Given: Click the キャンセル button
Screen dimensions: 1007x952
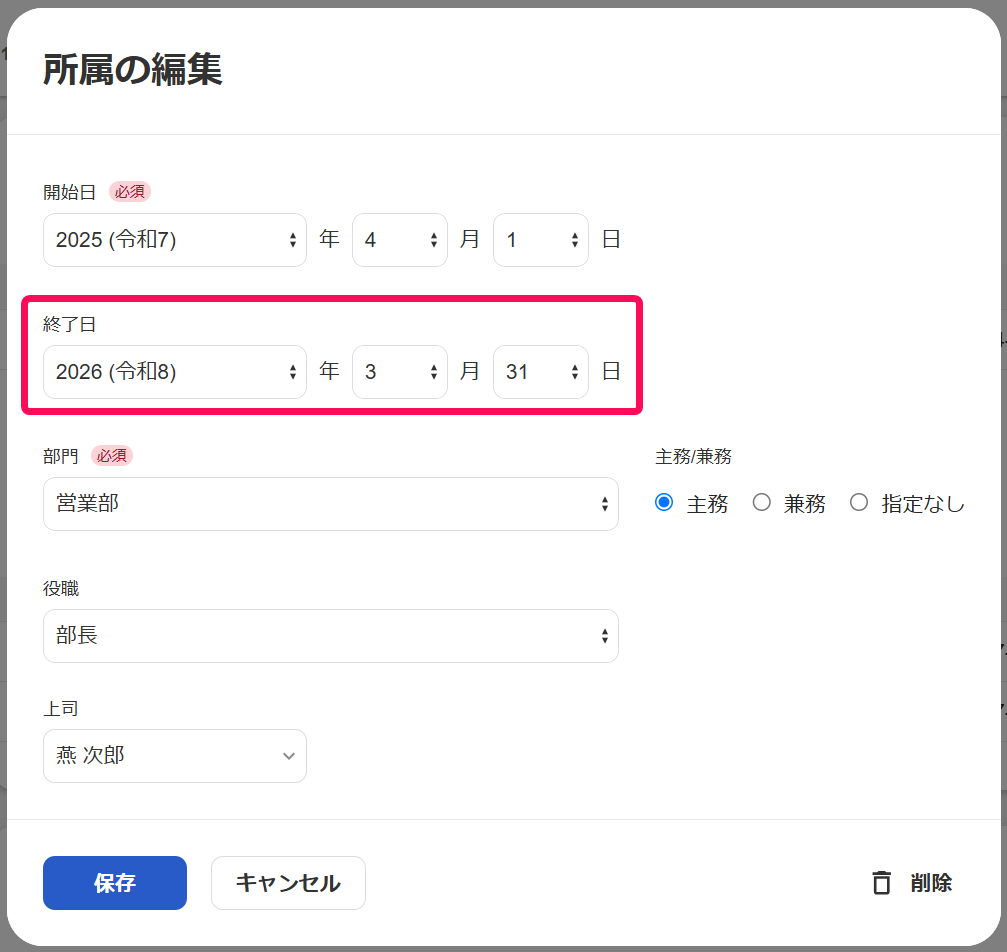Looking at the screenshot, I should point(288,883).
